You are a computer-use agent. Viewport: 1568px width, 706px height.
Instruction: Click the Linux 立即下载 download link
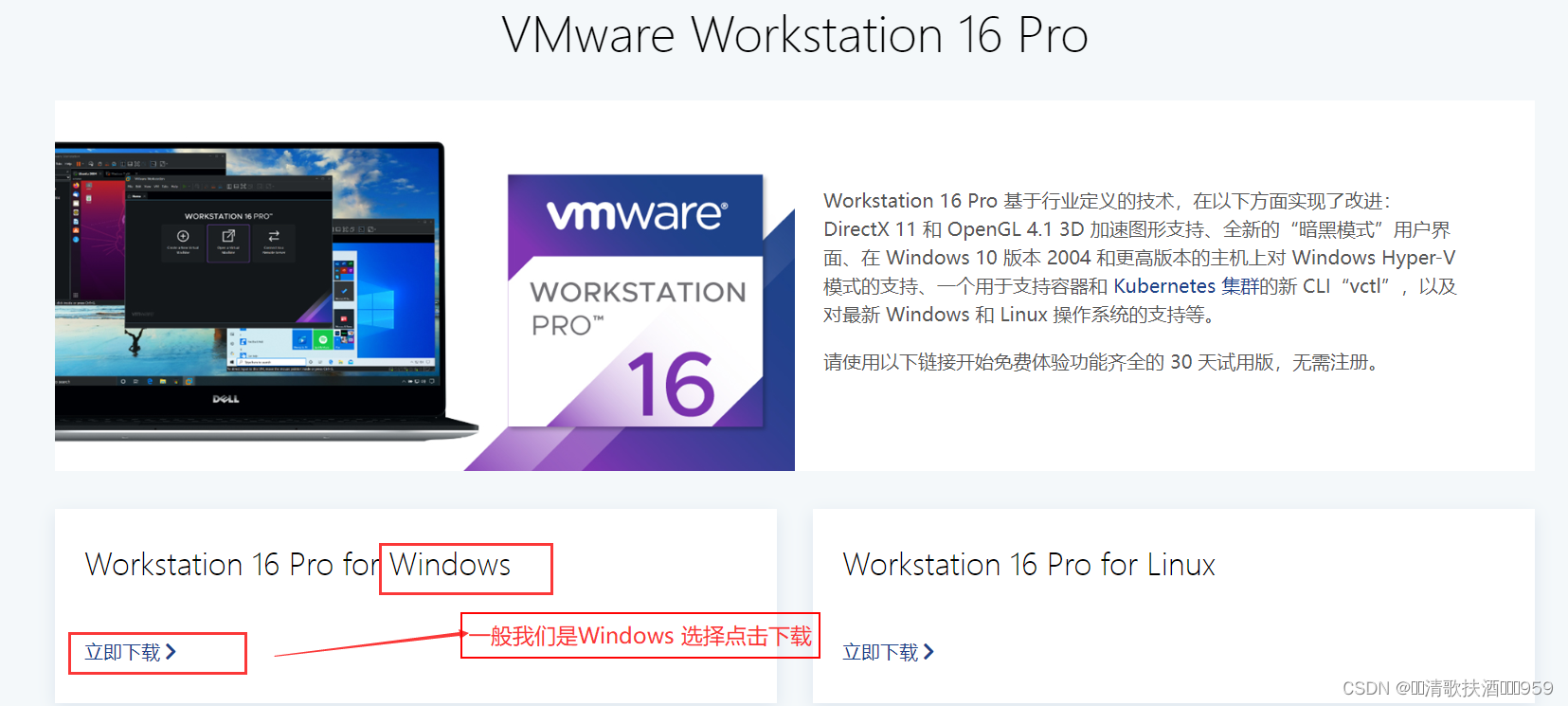(x=889, y=652)
